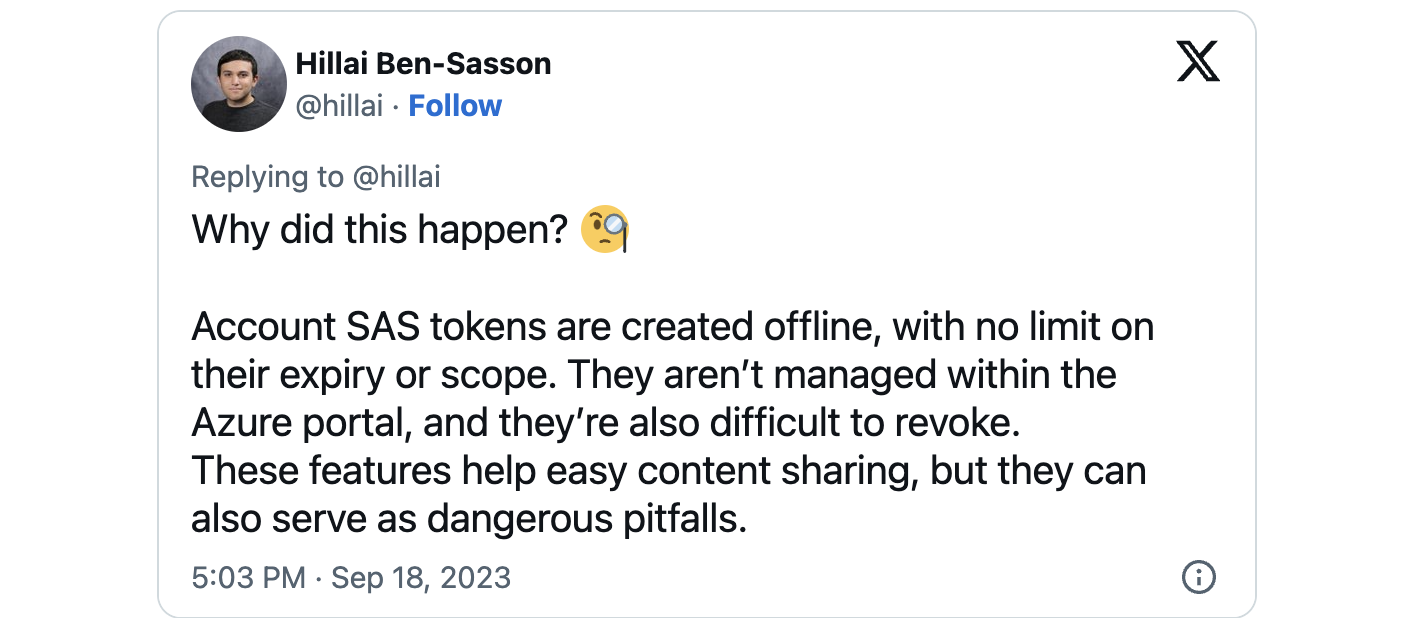
Task: Click the 'These features help easy content sharing' line
Action: point(668,471)
